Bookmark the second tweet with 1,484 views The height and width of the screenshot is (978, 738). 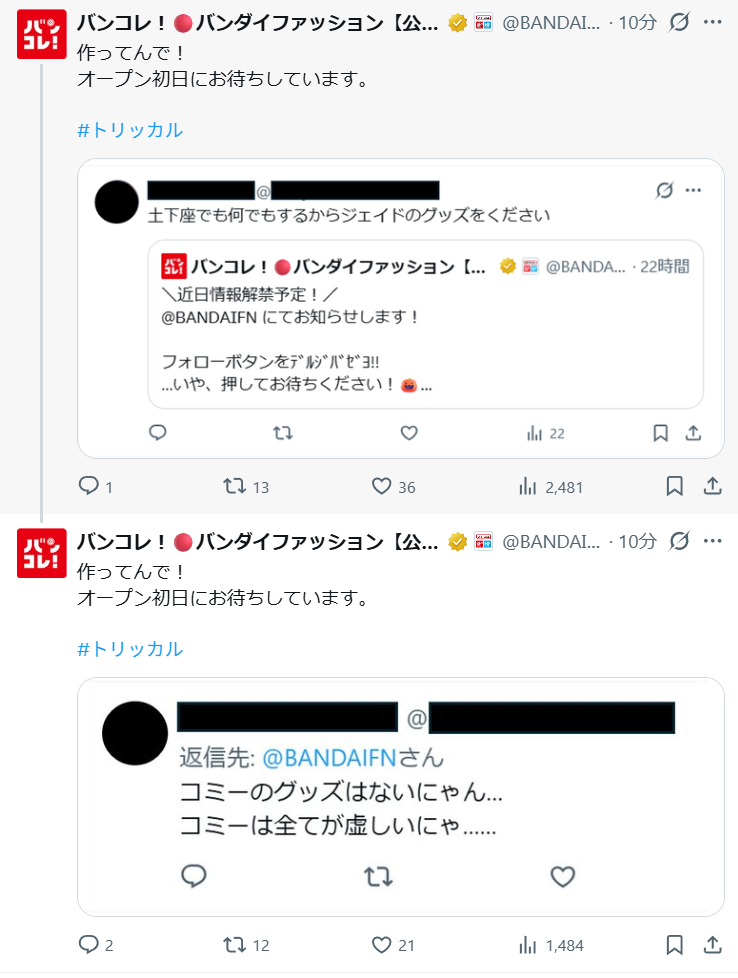[674, 945]
